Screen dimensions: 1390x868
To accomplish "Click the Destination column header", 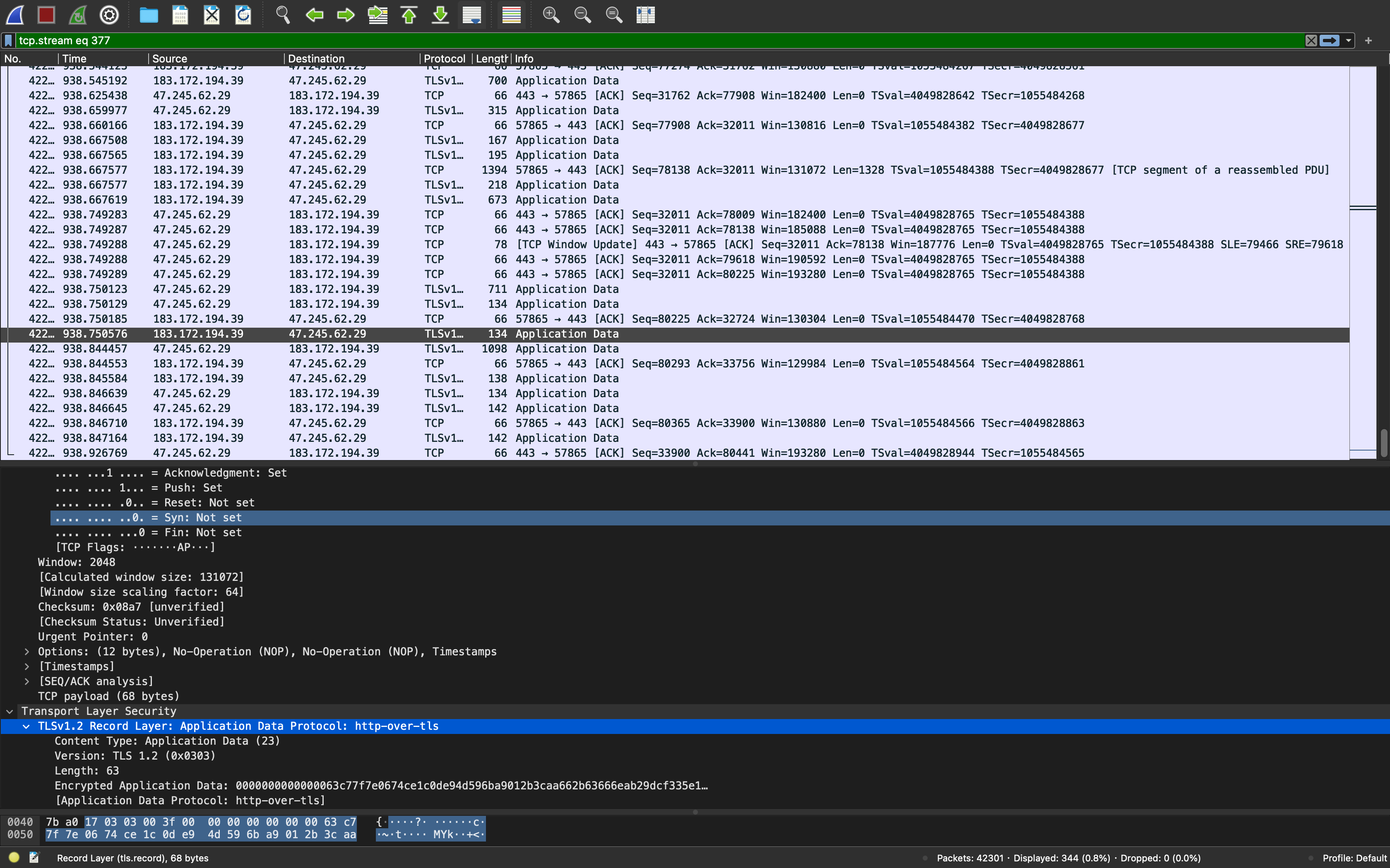I will pos(316,59).
